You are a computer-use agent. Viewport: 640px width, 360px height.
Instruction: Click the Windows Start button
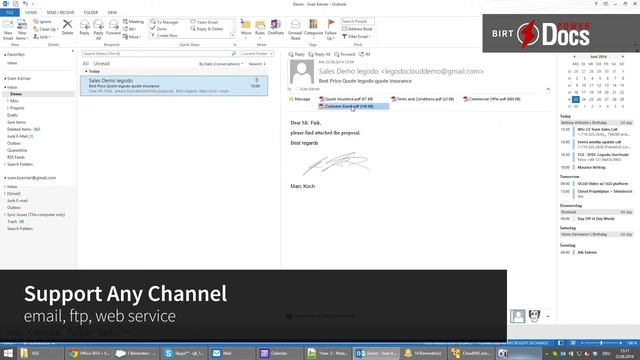click(8, 353)
